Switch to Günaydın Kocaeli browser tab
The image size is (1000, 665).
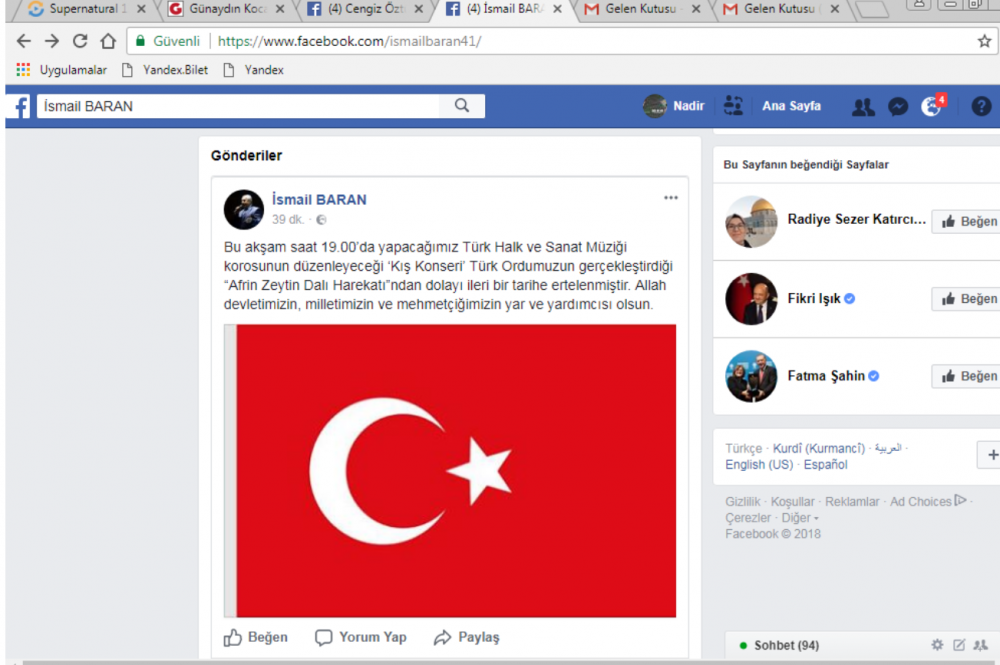(227, 10)
